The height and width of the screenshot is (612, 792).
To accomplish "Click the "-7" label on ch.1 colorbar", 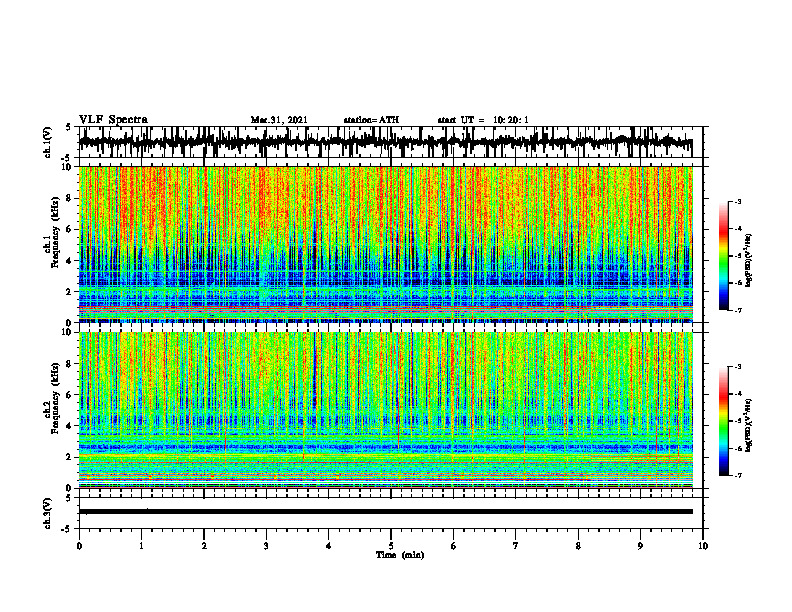I will point(738,310).
